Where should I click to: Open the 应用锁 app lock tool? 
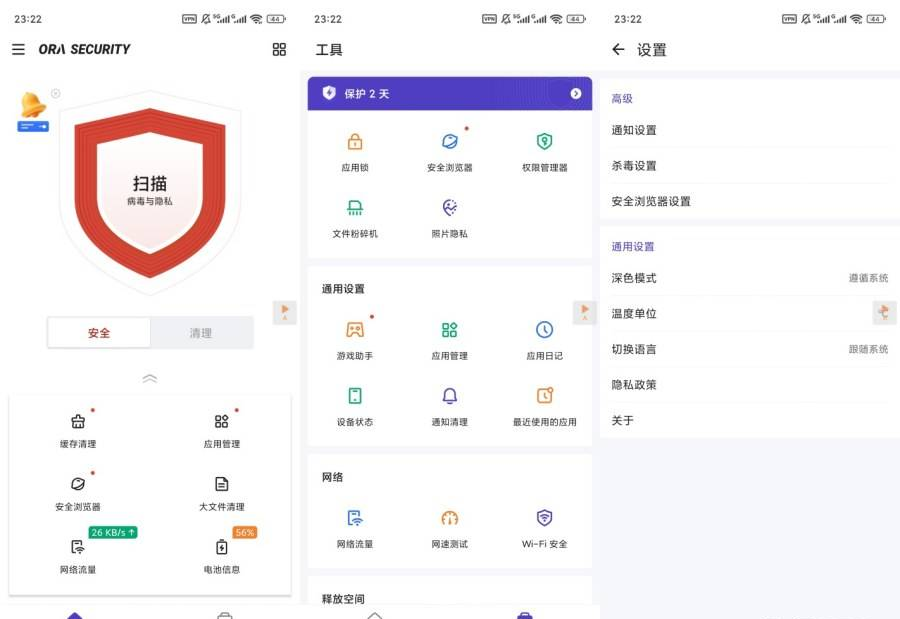tap(355, 151)
